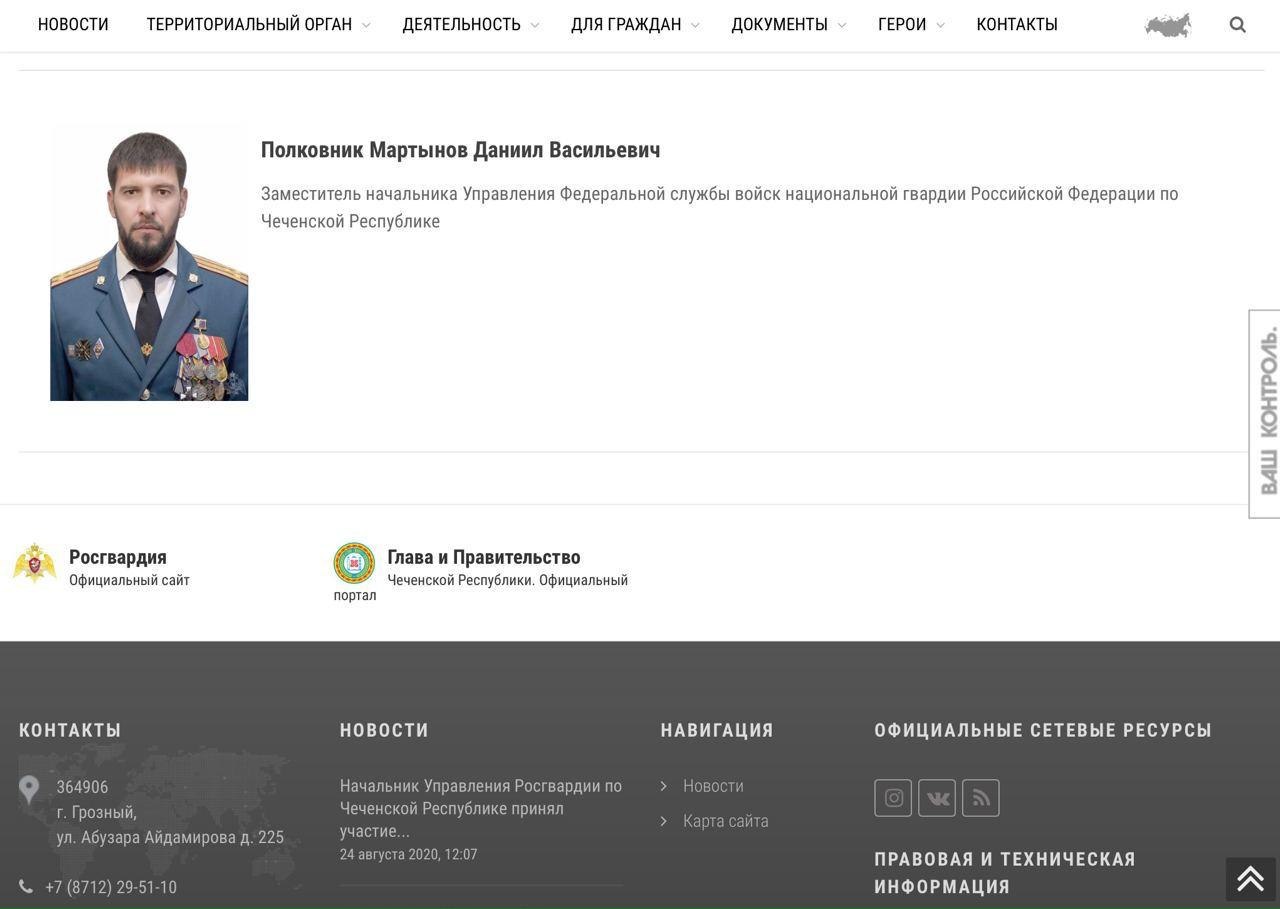Click the Chechen Republic government emblem
The image size is (1280, 909).
tap(354, 563)
